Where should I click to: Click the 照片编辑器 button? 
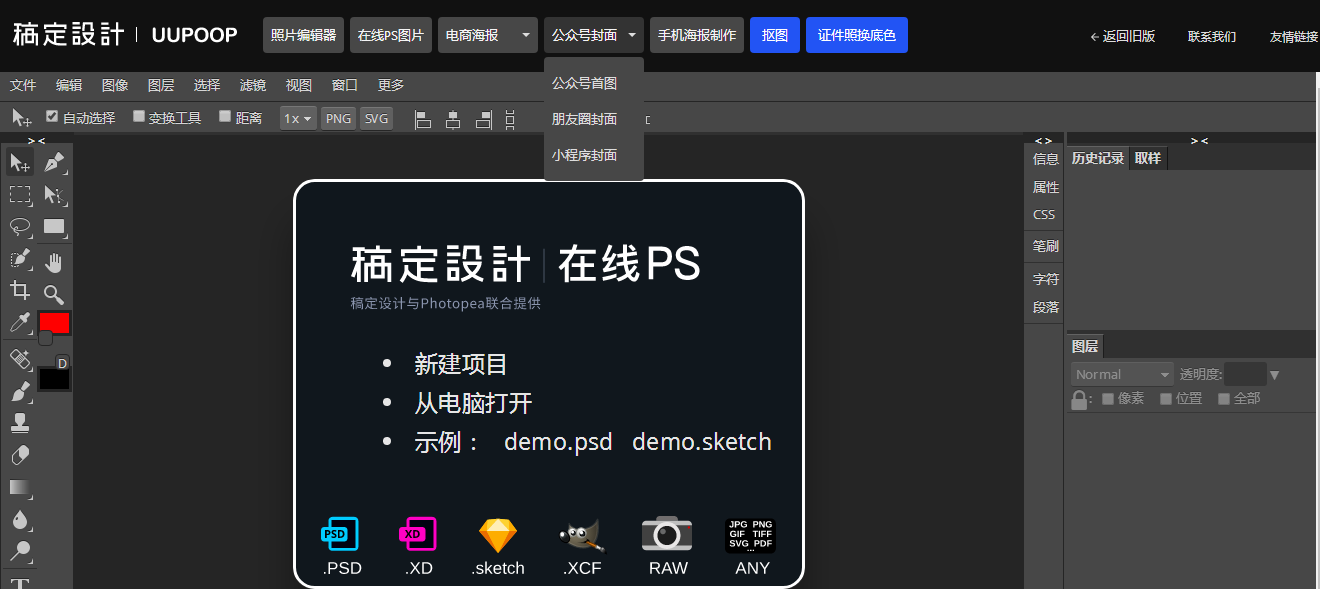tap(304, 35)
